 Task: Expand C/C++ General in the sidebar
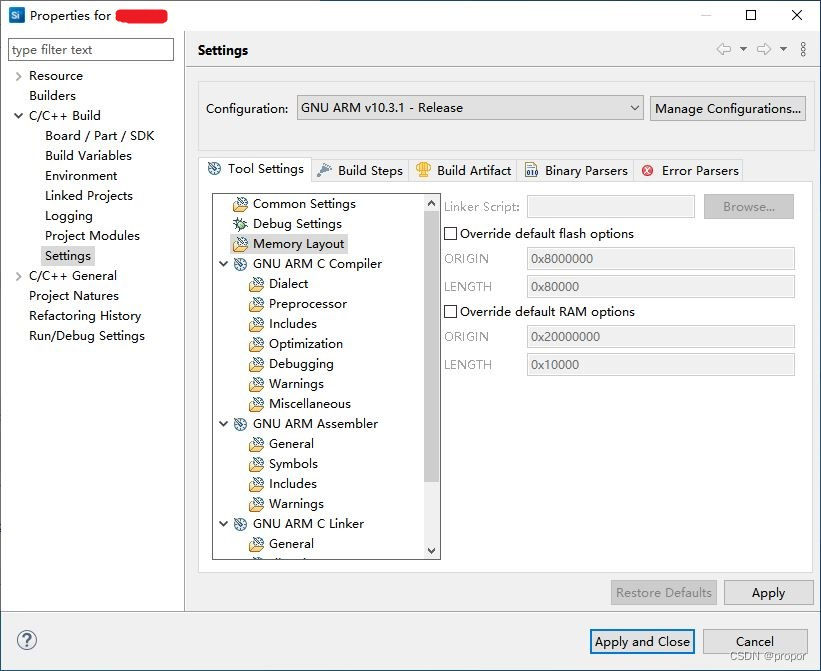pyautogui.click(x=18, y=275)
